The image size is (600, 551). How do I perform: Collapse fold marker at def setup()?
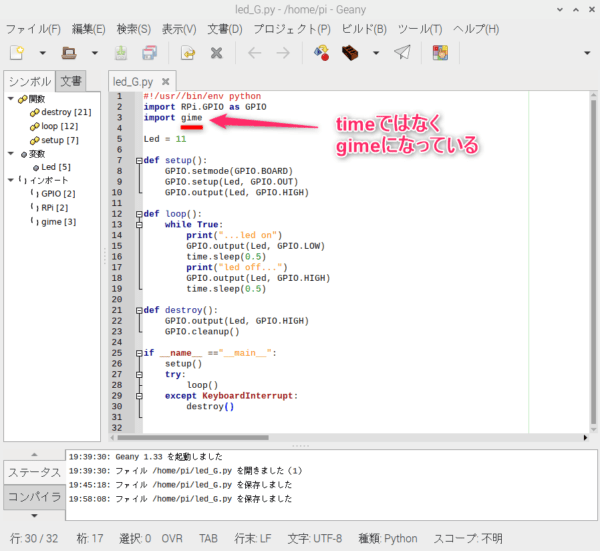click(139, 161)
